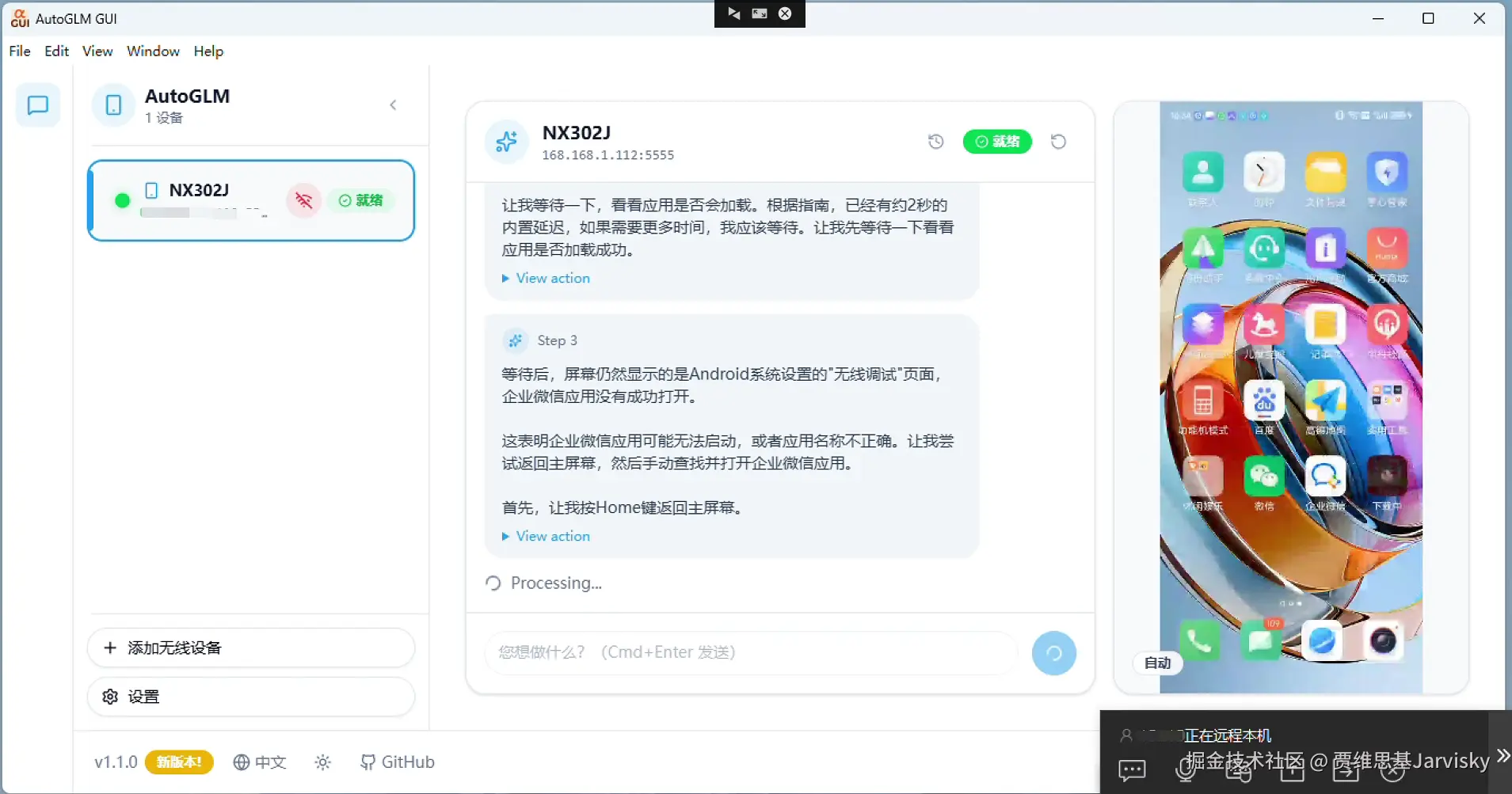This screenshot has width=1512, height=794.
Task: Switch language via 中文 selector
Action: coord(260,762)
